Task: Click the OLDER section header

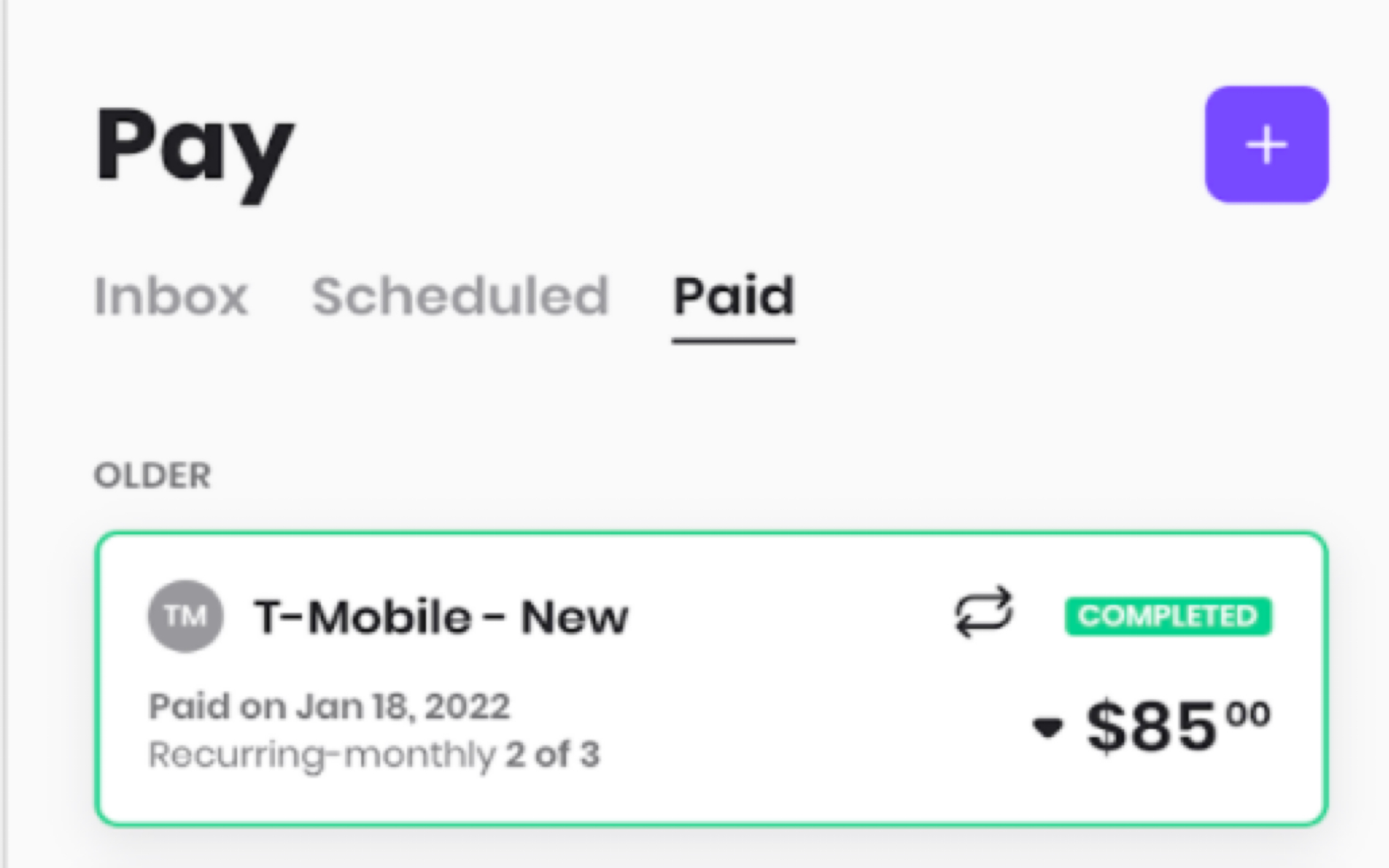Action: (152, 476)
